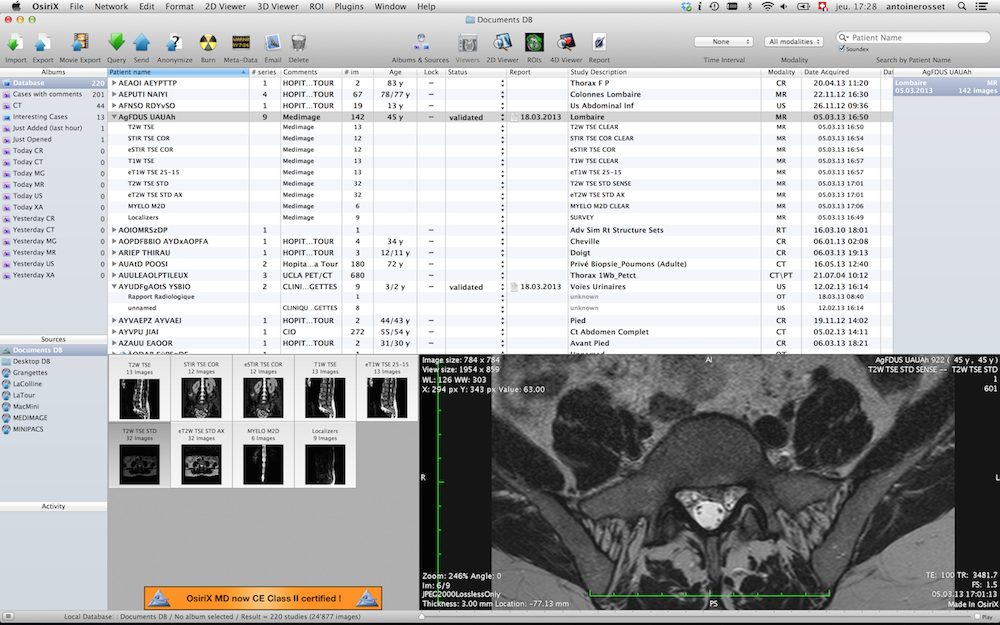
Task: Click the Export toolbar icon
Action: point(43,43)
